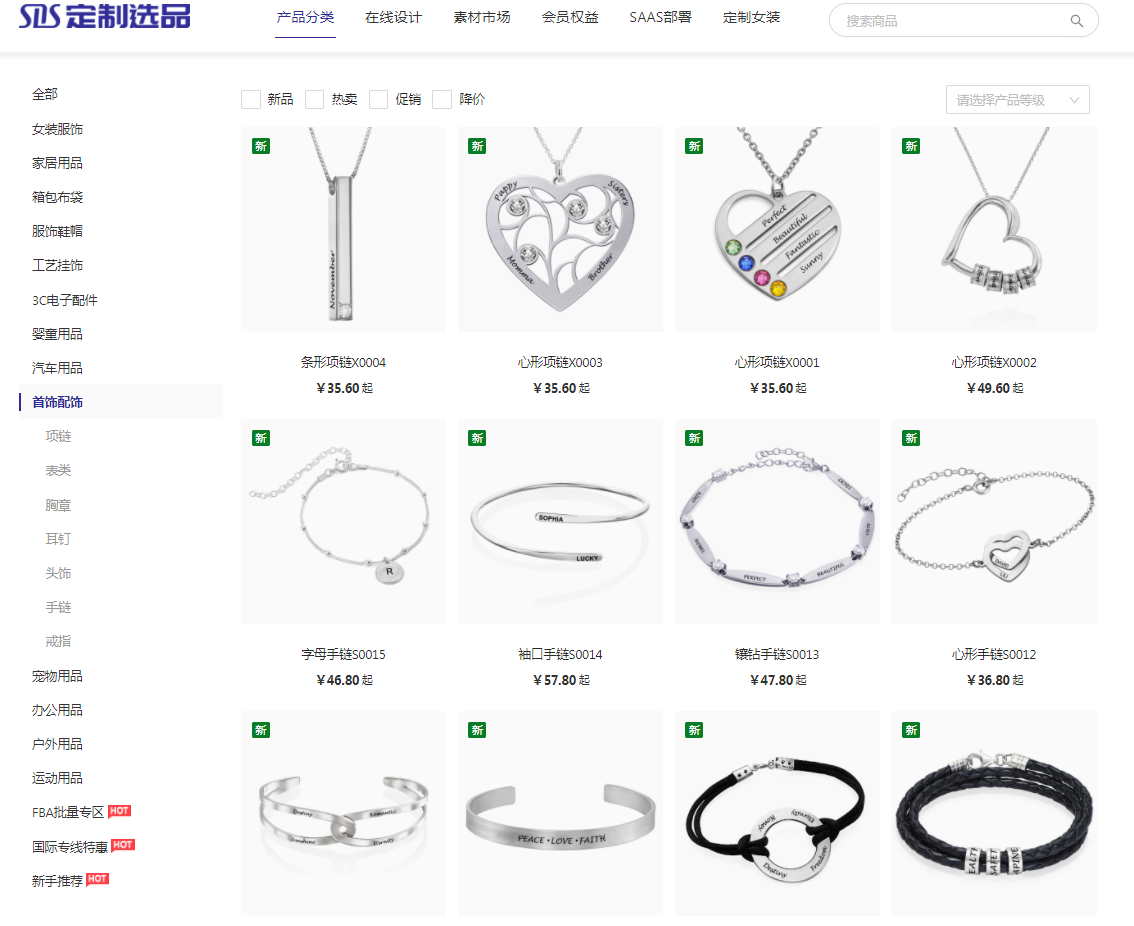
Task: Check the 热卖 filter box
Action: (315, 99)
